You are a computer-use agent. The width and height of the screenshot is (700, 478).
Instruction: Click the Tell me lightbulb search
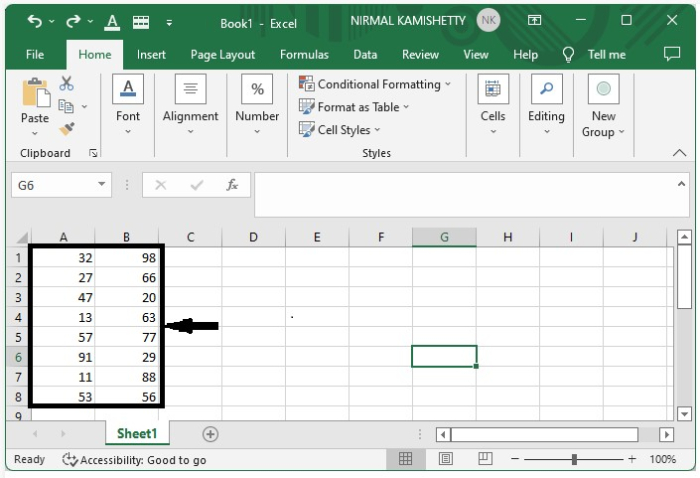[x=594, y=54]
